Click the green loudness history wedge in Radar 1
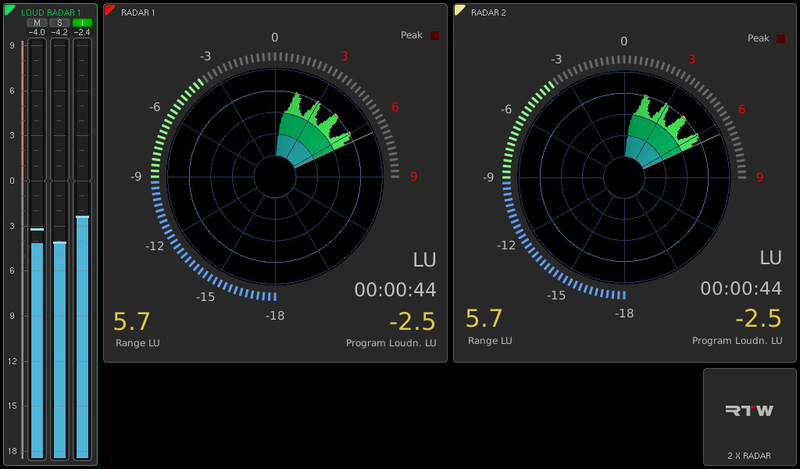800x469 pixels. coord(311,130)
